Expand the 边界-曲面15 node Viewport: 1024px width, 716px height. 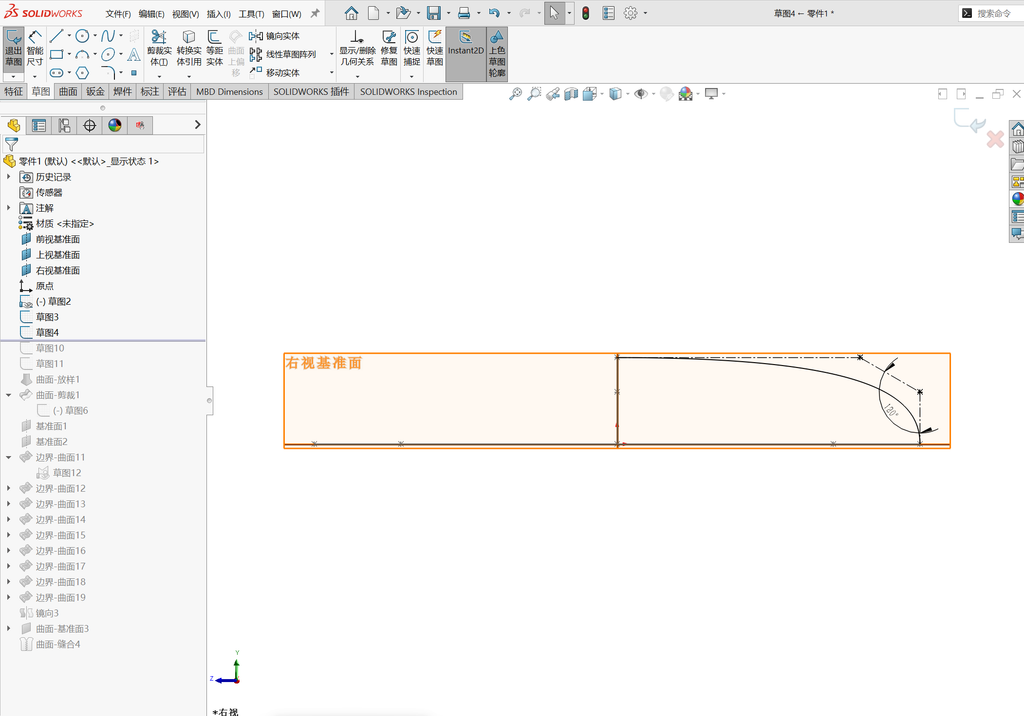[8, 535]
